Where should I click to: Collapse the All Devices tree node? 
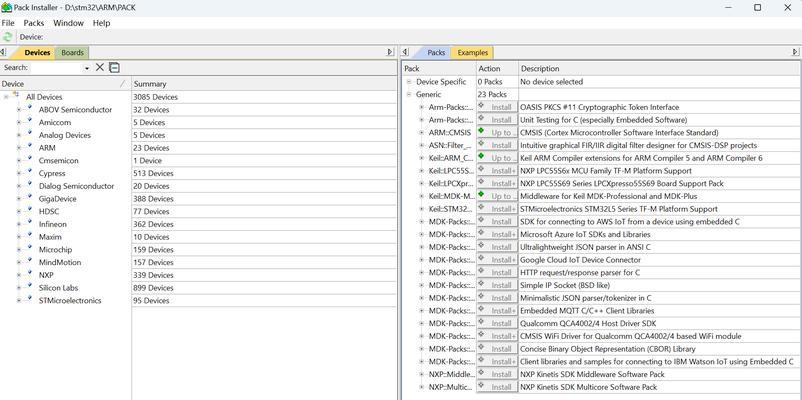coord(6,97)
